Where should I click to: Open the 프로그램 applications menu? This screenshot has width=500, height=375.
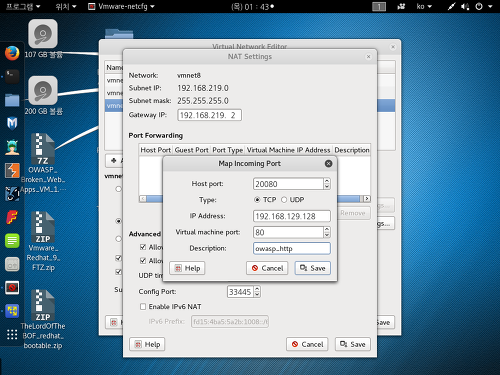pos(23,6)
